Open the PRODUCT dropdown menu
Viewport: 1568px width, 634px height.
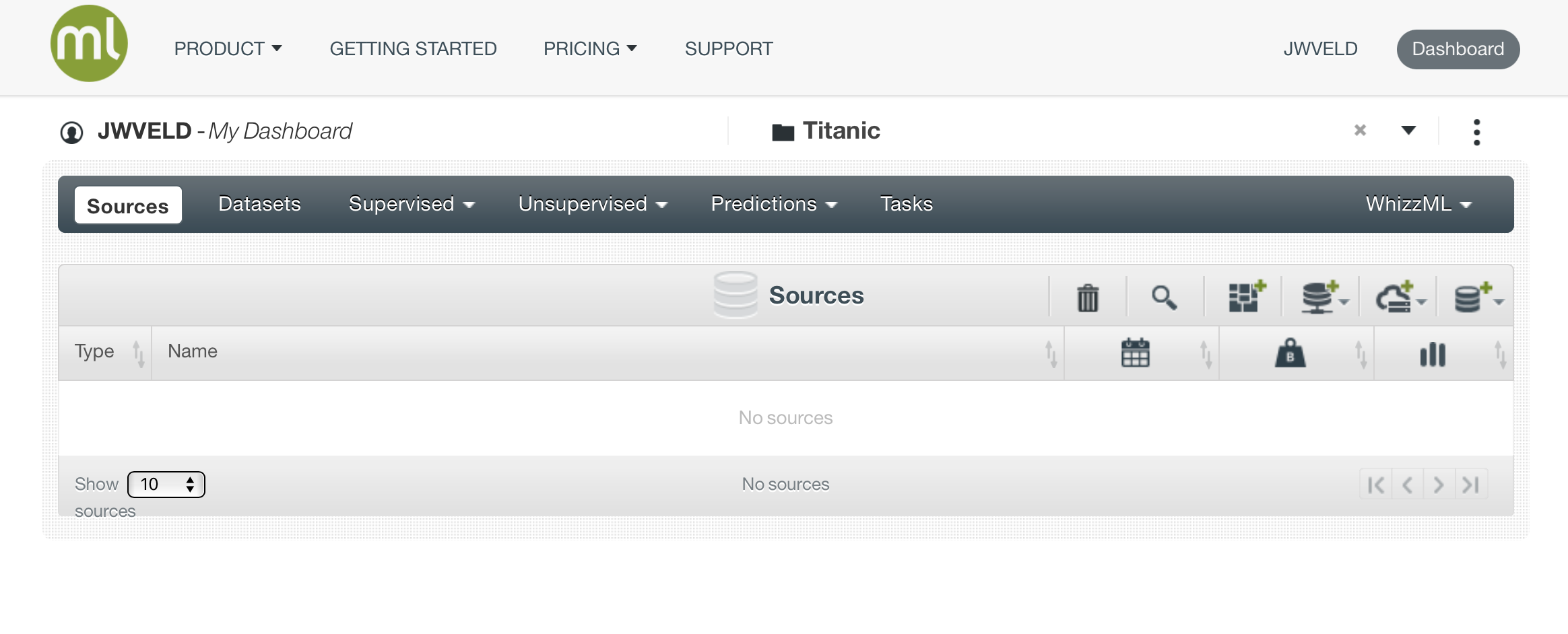click(228, 48)
